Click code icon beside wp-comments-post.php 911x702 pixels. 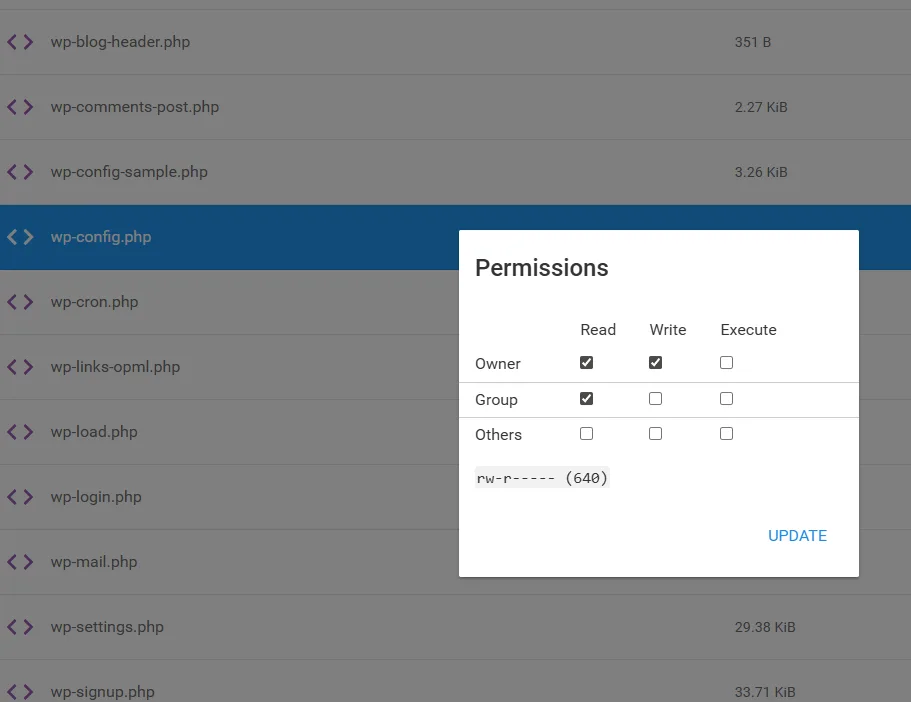[20, 107]
